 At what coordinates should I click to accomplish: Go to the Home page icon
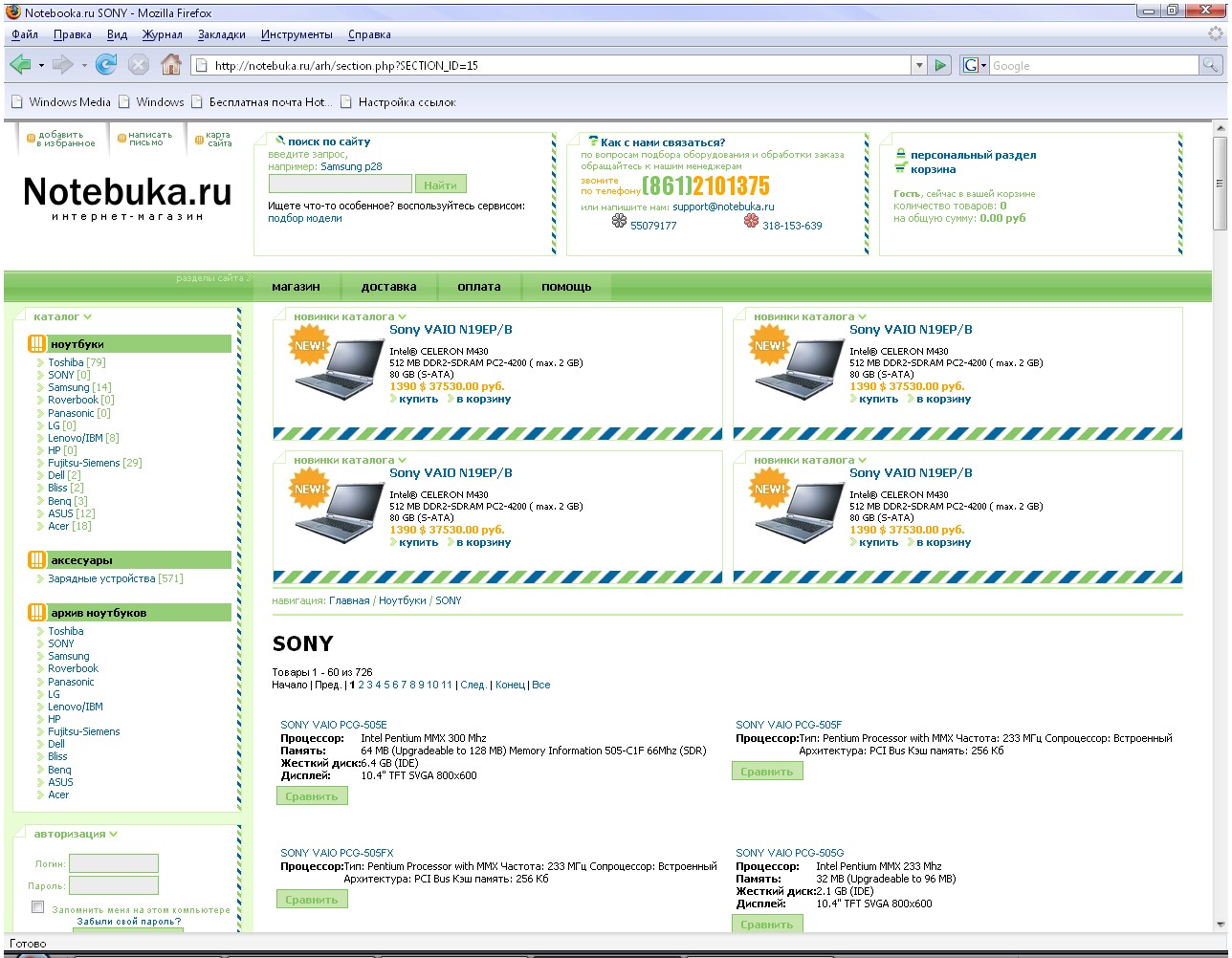pyautogui.click(x=171, y=65)
